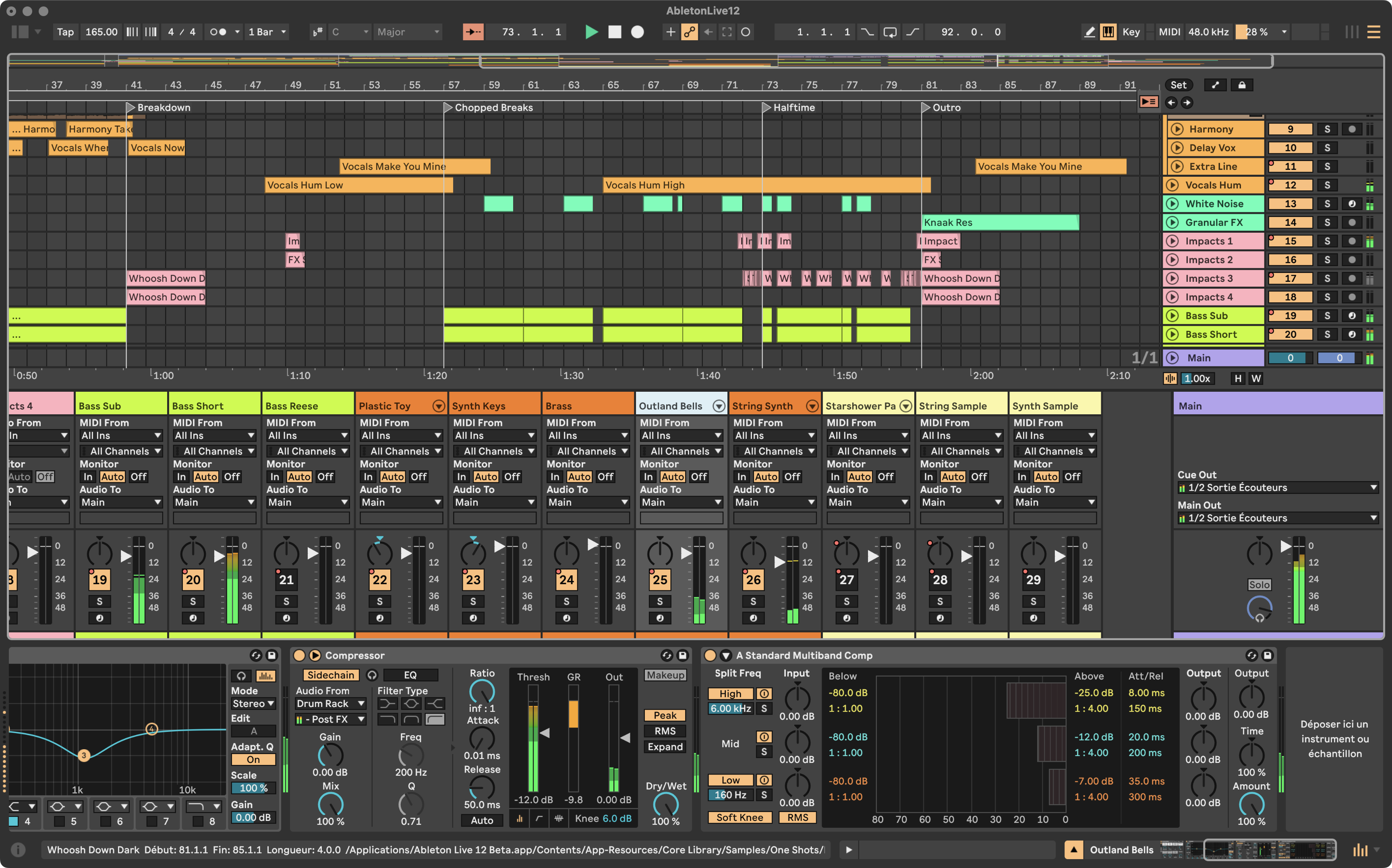The height and width of the screenshot is (868, 1392).
Task: Open the options hamburger menu
Action: pyautogui.click(x=1374, y=32)
